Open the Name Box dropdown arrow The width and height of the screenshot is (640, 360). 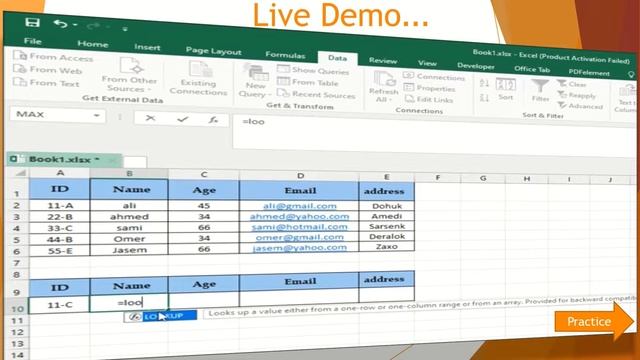click(x=96, y=116)
